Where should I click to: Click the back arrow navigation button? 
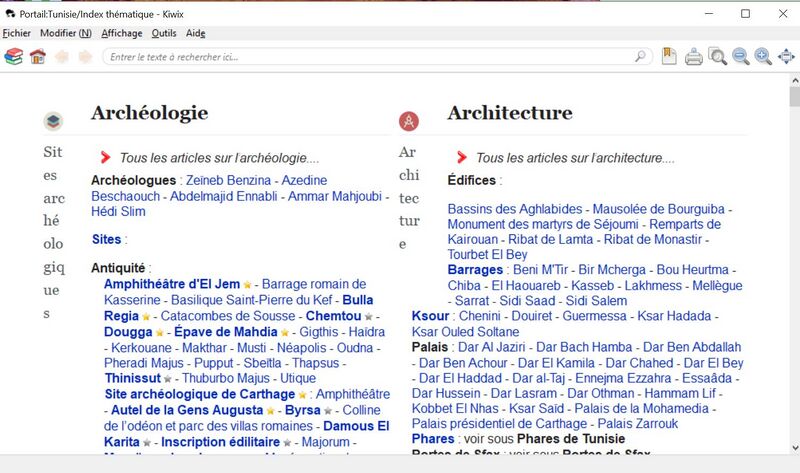[x=62, y=56]
